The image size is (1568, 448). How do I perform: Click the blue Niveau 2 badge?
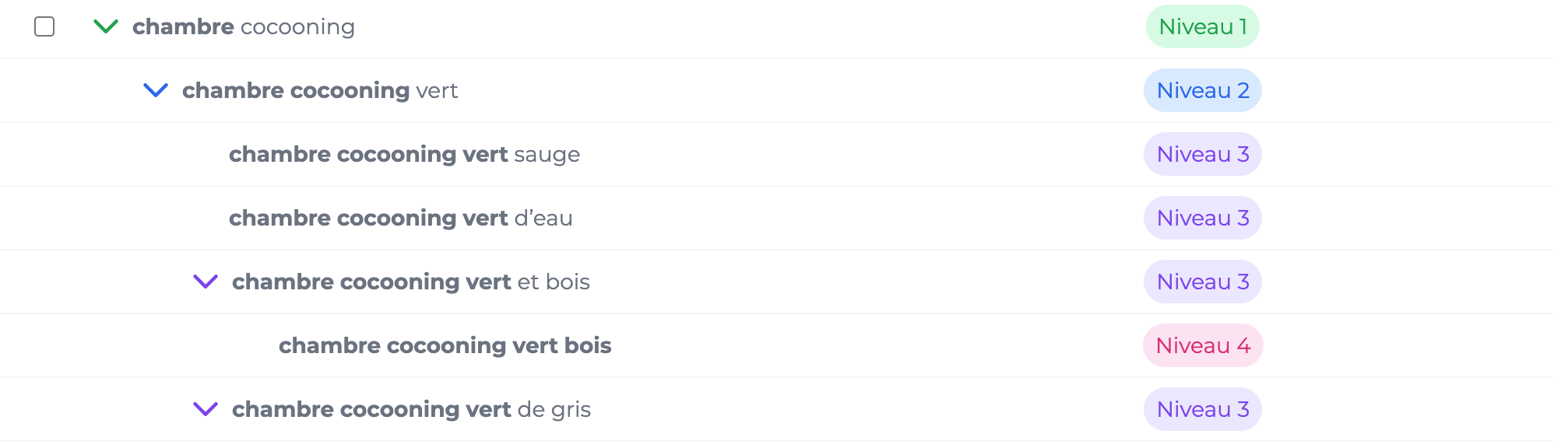[x=1202, y=90]
